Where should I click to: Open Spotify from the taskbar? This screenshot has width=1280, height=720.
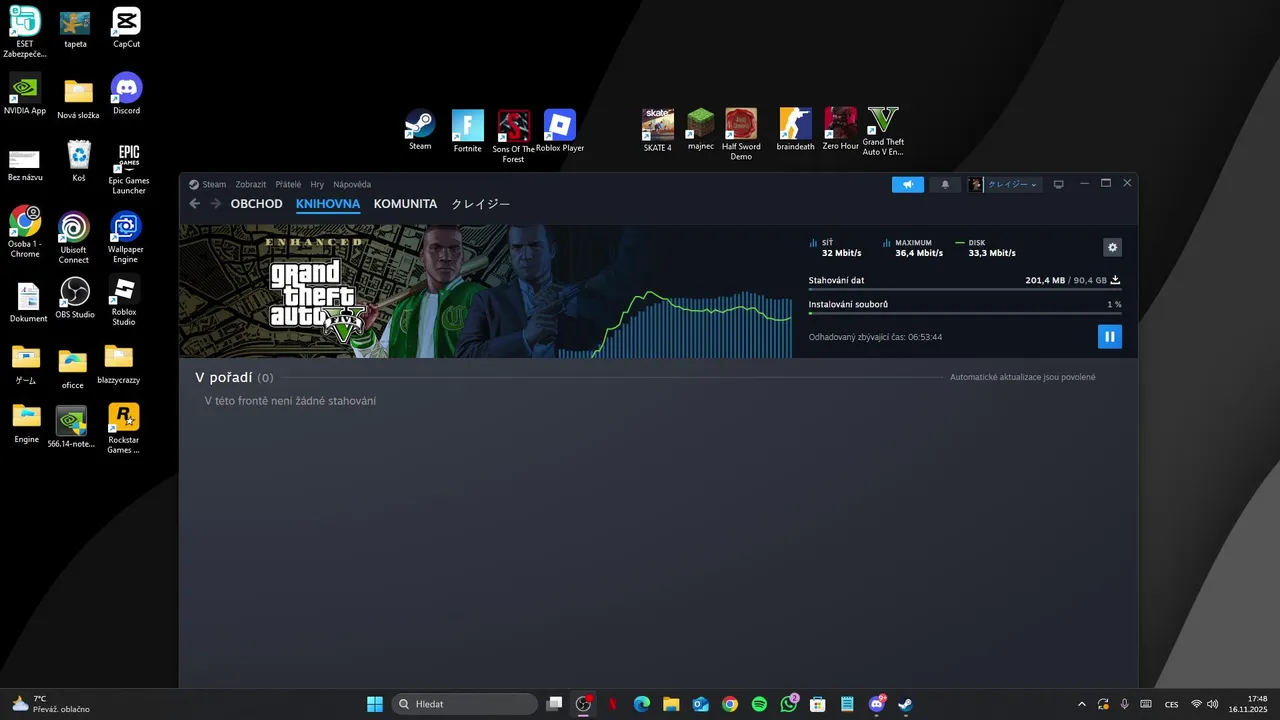click(759, 704)
